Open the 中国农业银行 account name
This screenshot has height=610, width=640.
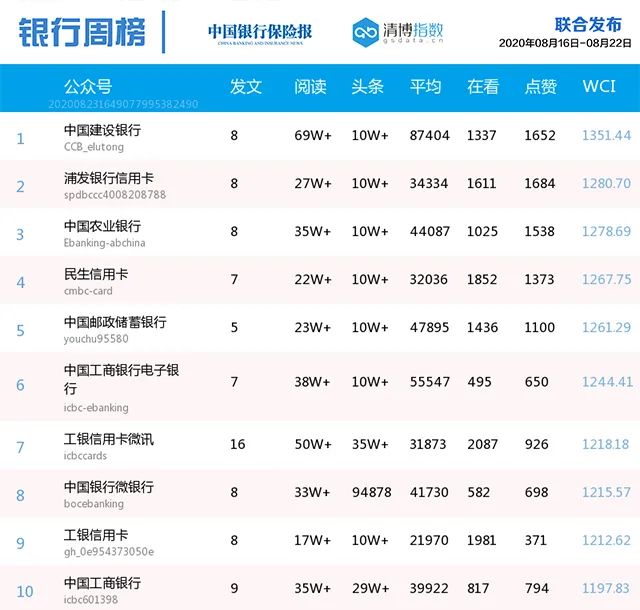pos(102,226)
